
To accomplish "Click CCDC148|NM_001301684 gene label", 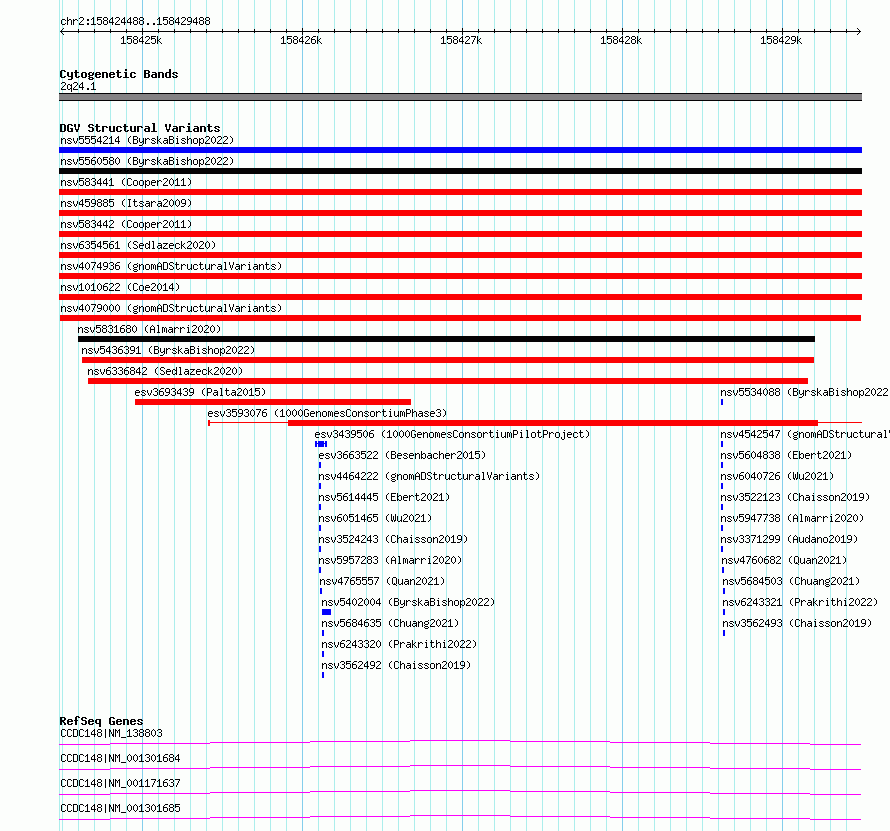I will [x=120, y=758].
